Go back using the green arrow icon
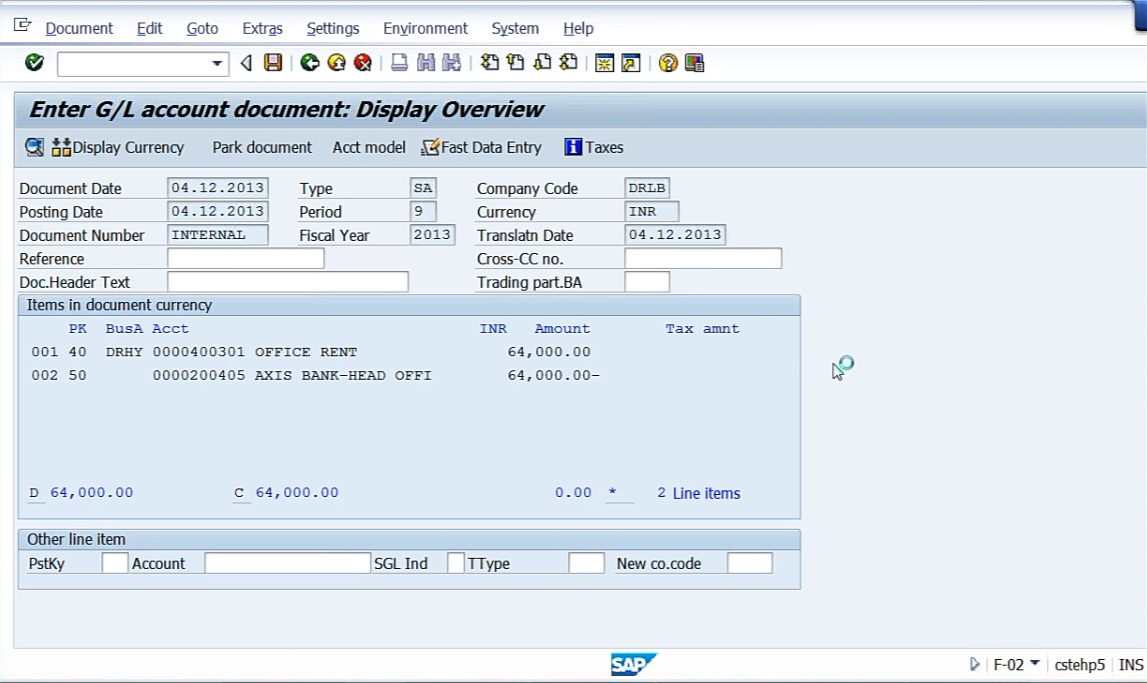 point(309,63)
